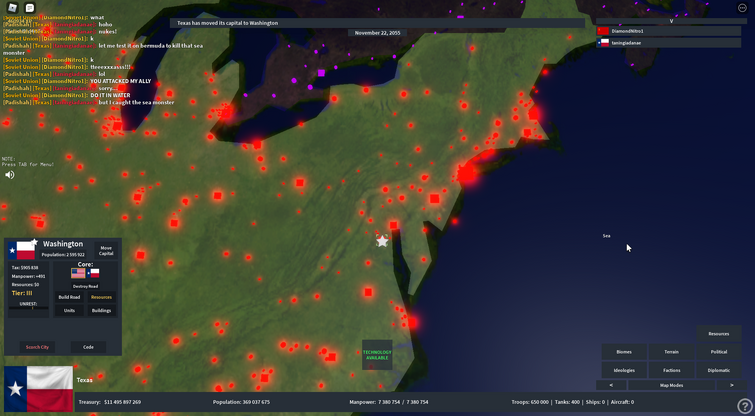
Task: Click Destroy Road button
Action: point(85,286)
